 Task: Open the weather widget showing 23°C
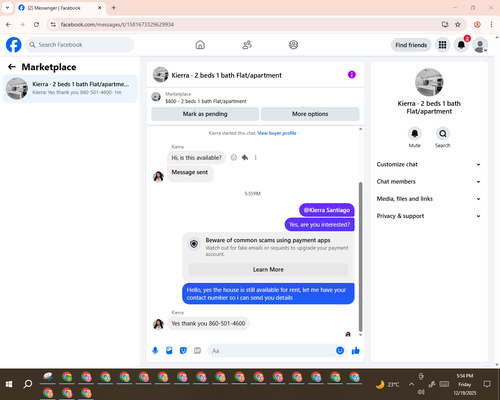click(x=388, y=384)
